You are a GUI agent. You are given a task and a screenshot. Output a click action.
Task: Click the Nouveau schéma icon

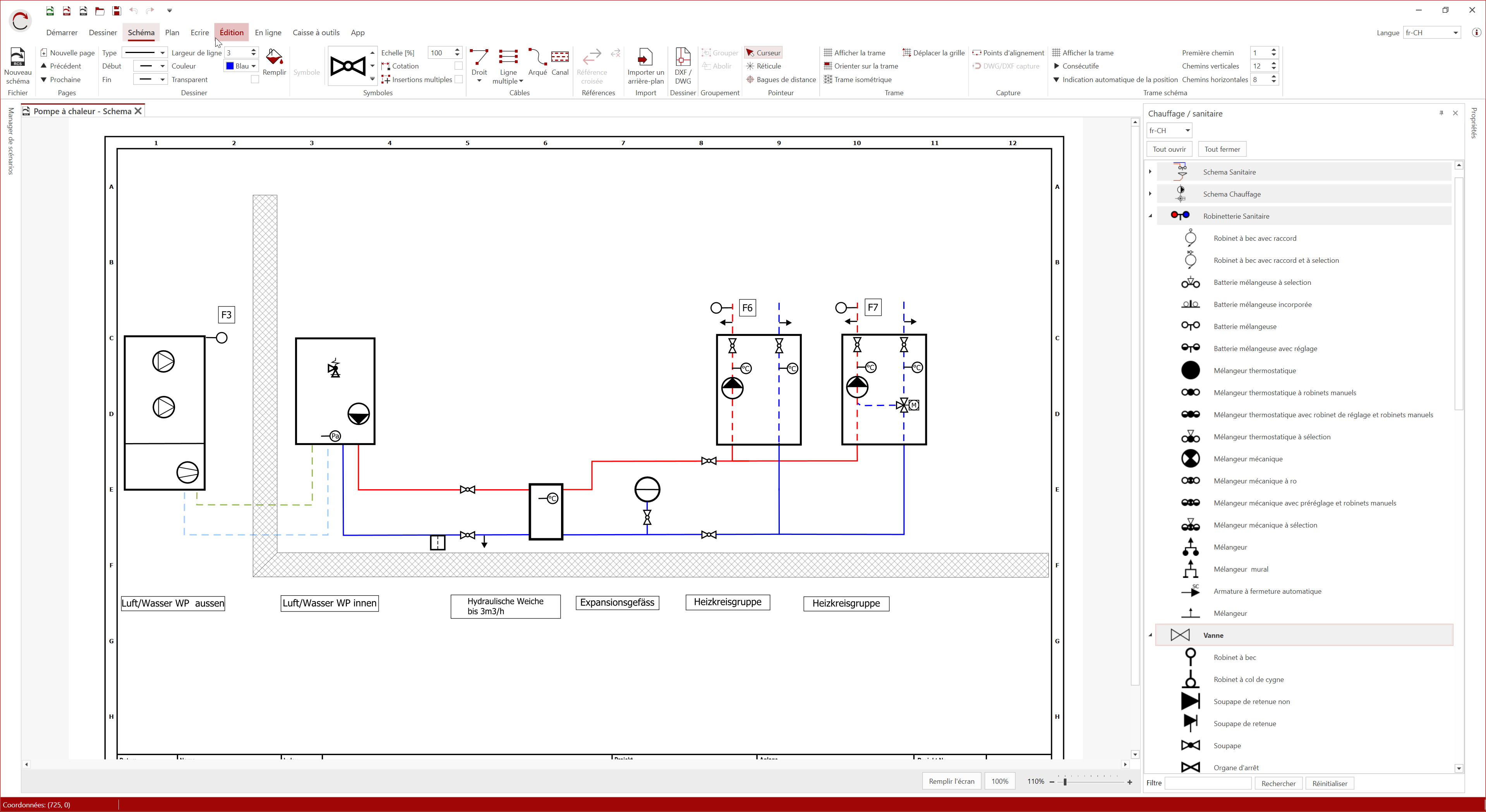(17, 58)
